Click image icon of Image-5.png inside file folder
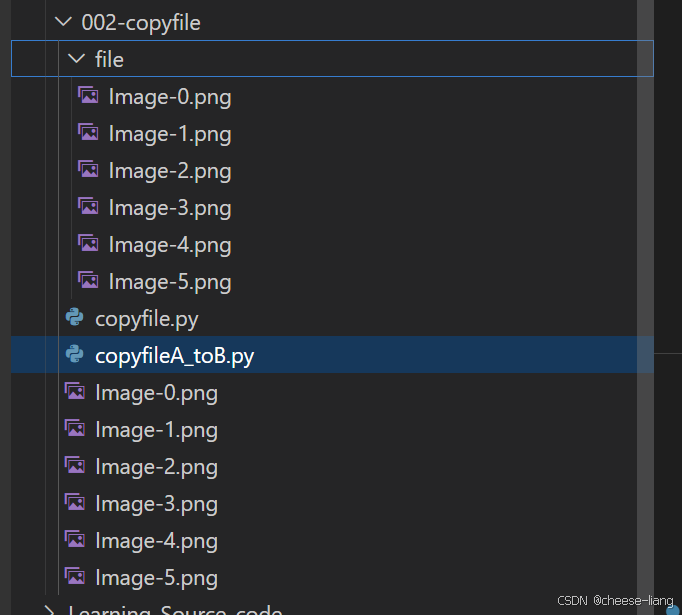Screen dimensions: 682x615 88,281
